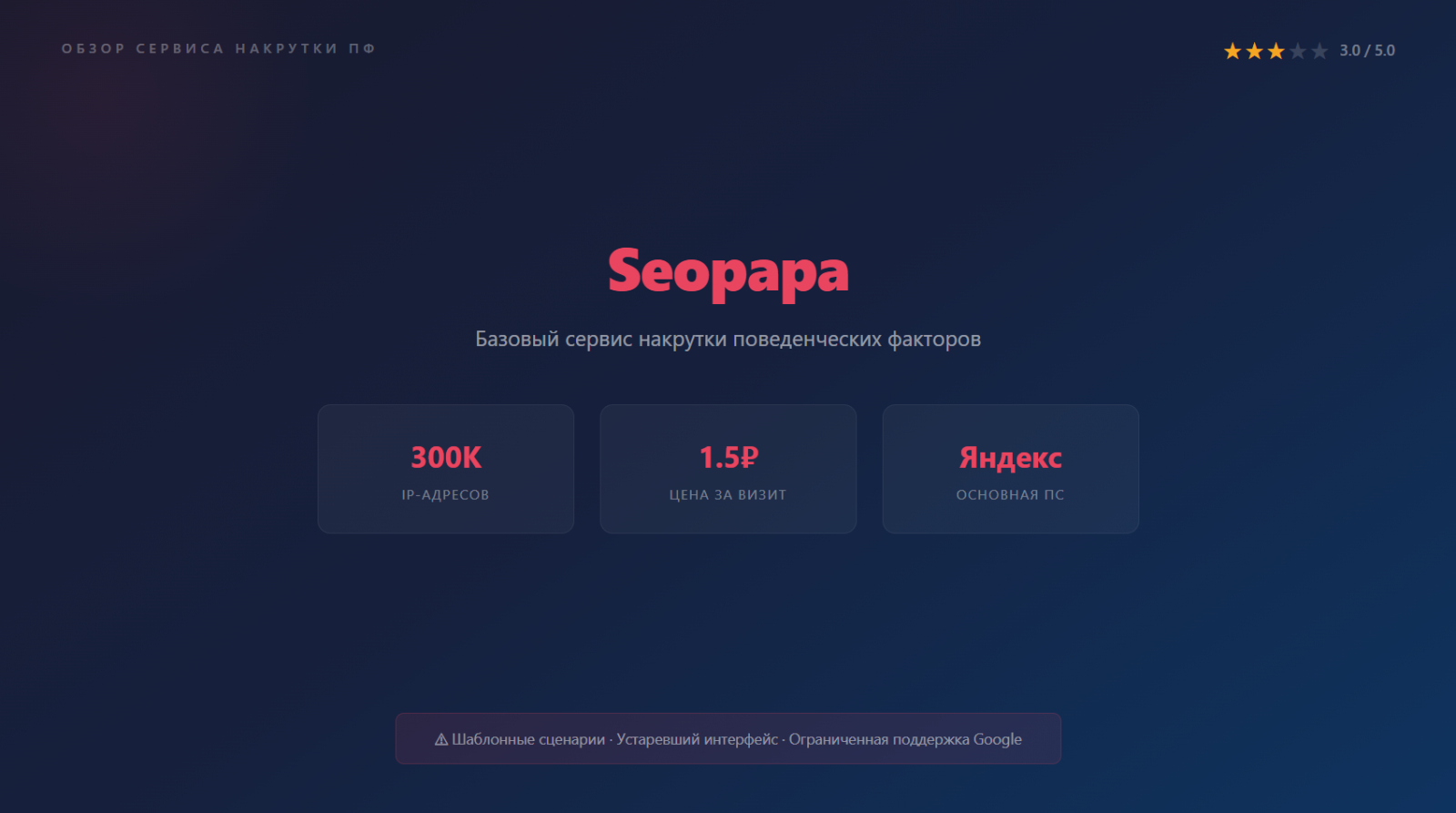
Task: Click the 'ЦЕНА ЗА ВИЗИТ' label
Action: click(x=728, y=495)
